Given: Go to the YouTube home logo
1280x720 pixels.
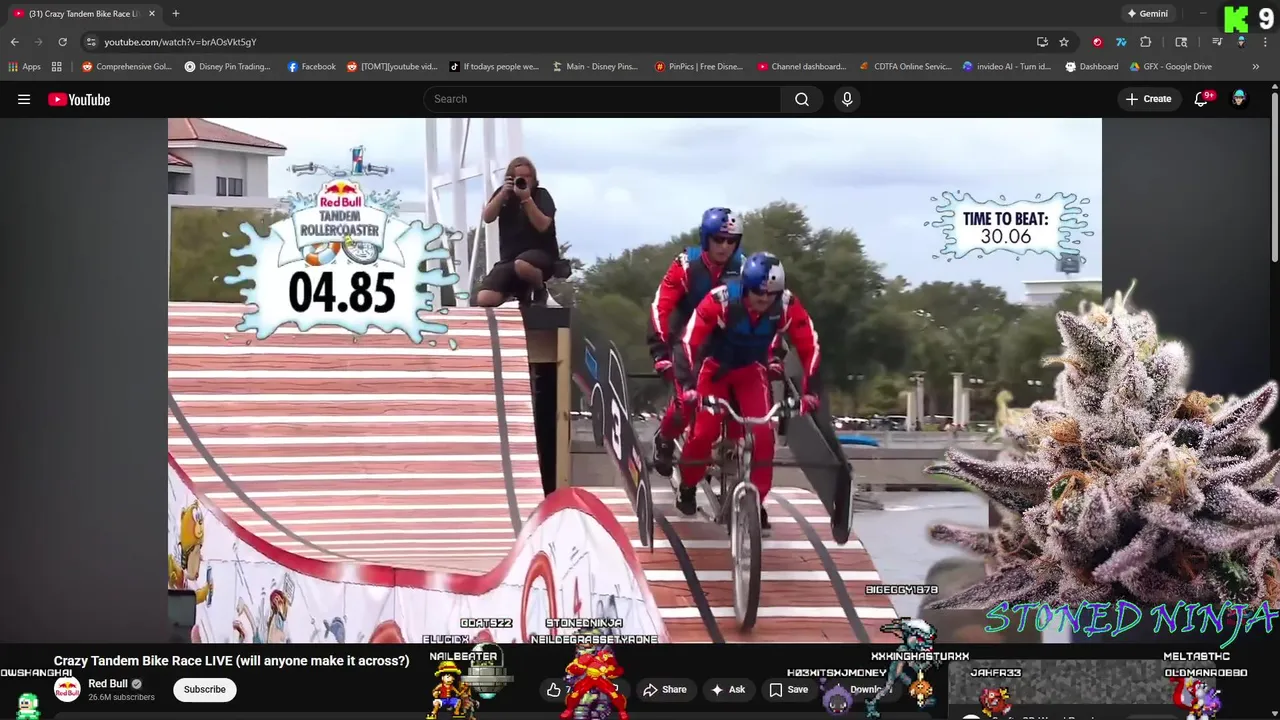Looking at the screenshot, I should 79,99.
